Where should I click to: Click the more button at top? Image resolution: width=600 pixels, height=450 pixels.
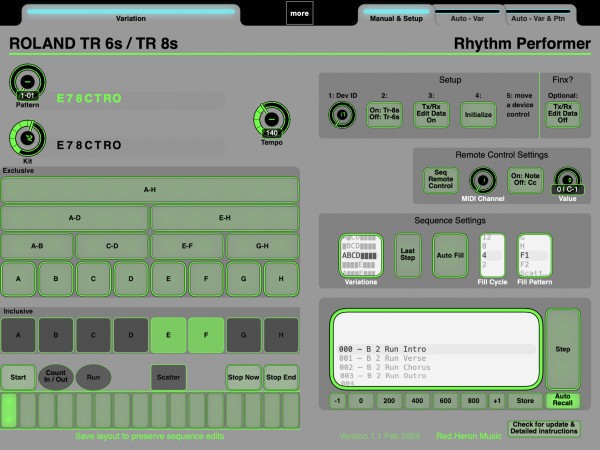pyautogui.click(x=300, y=13)
